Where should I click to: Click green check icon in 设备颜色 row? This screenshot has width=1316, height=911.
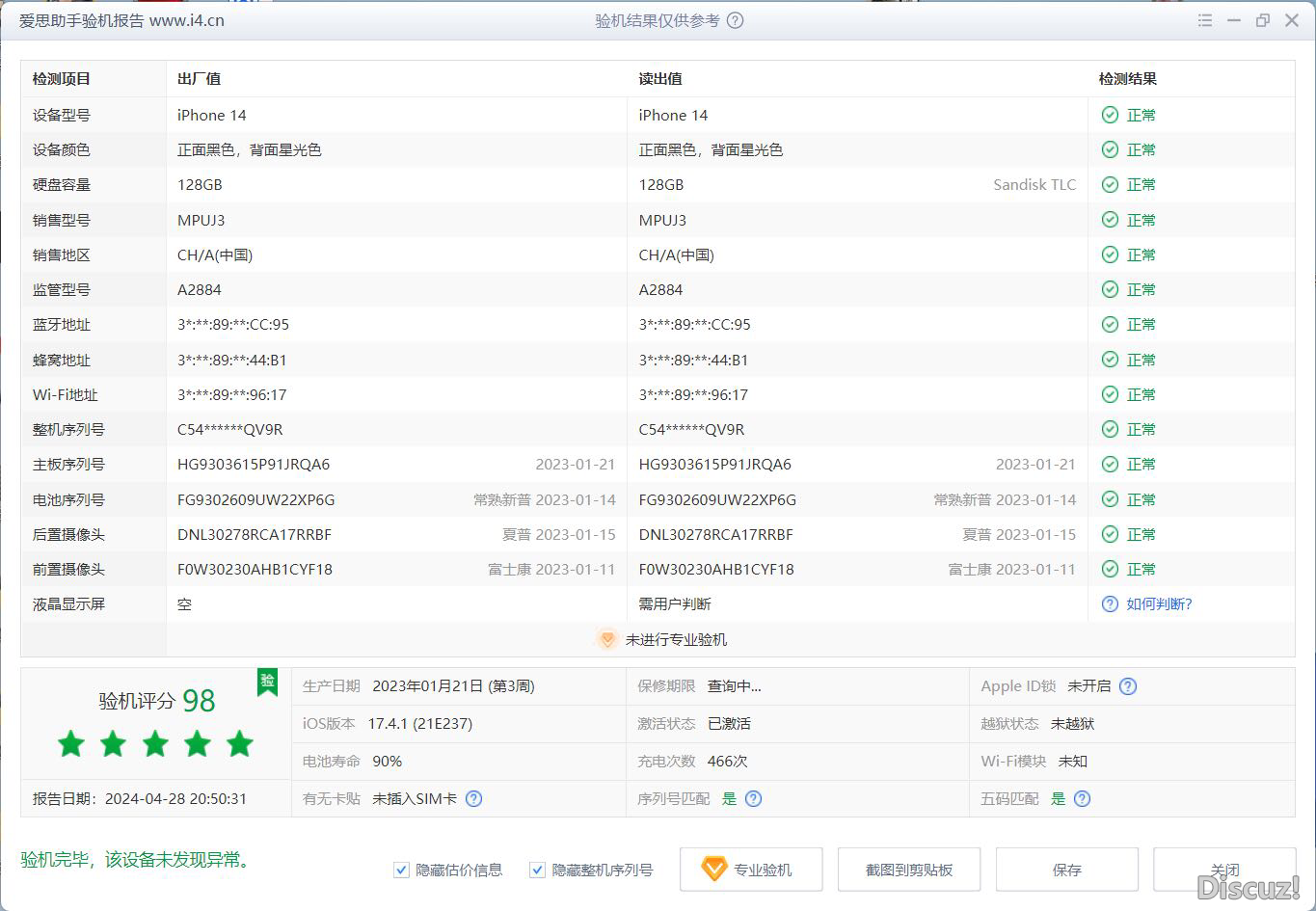[1110, 149]
